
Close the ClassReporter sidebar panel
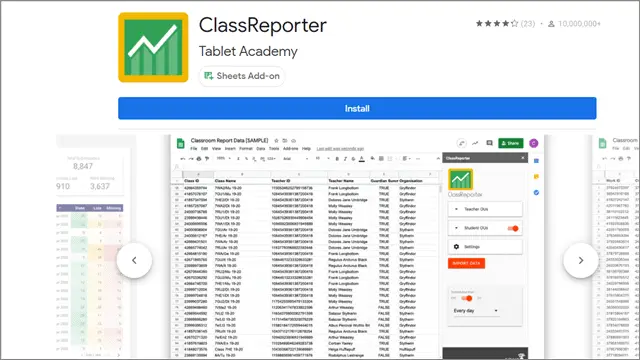523,158
